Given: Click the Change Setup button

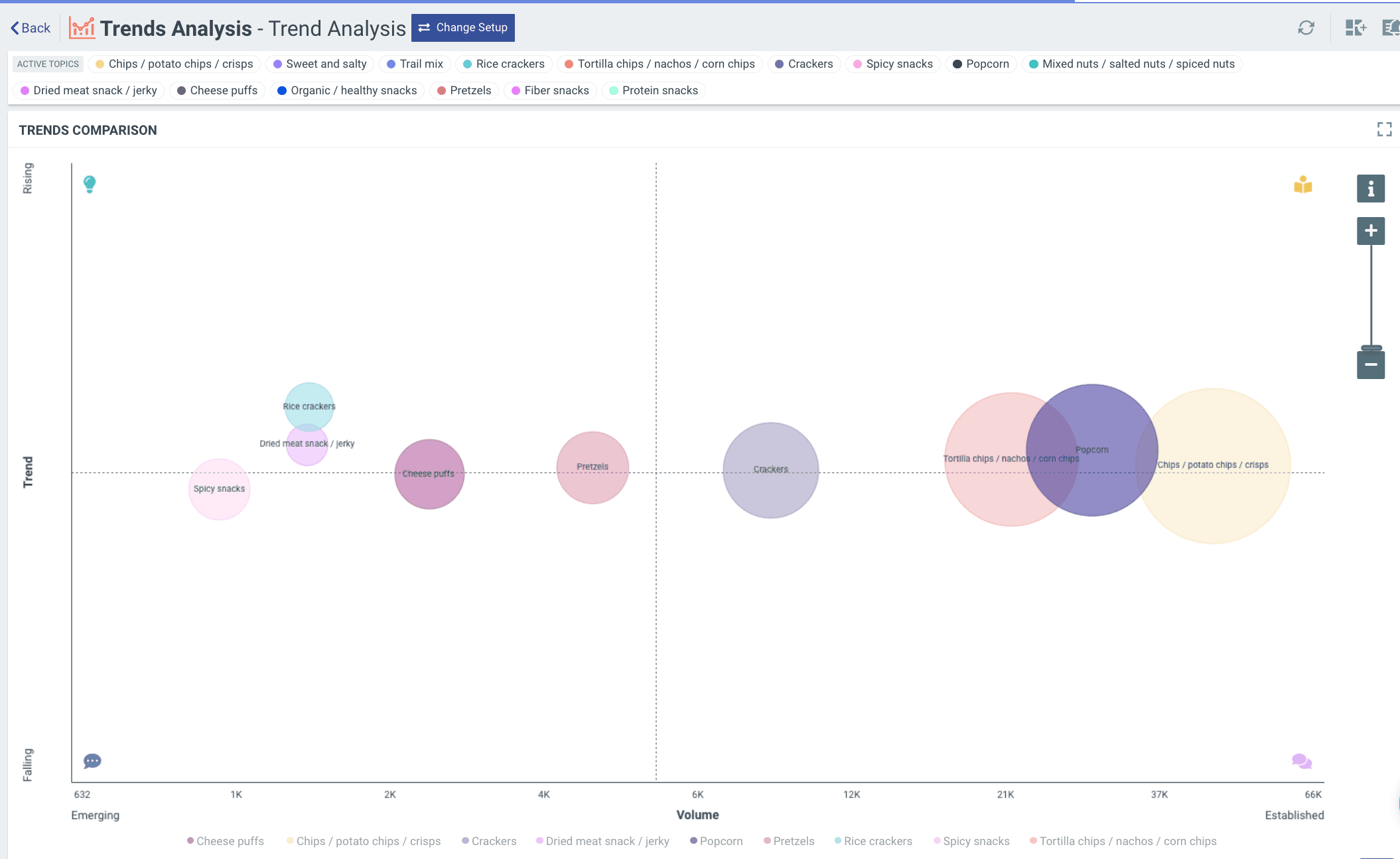Looking at the screenshot, I should click(462, 28).
